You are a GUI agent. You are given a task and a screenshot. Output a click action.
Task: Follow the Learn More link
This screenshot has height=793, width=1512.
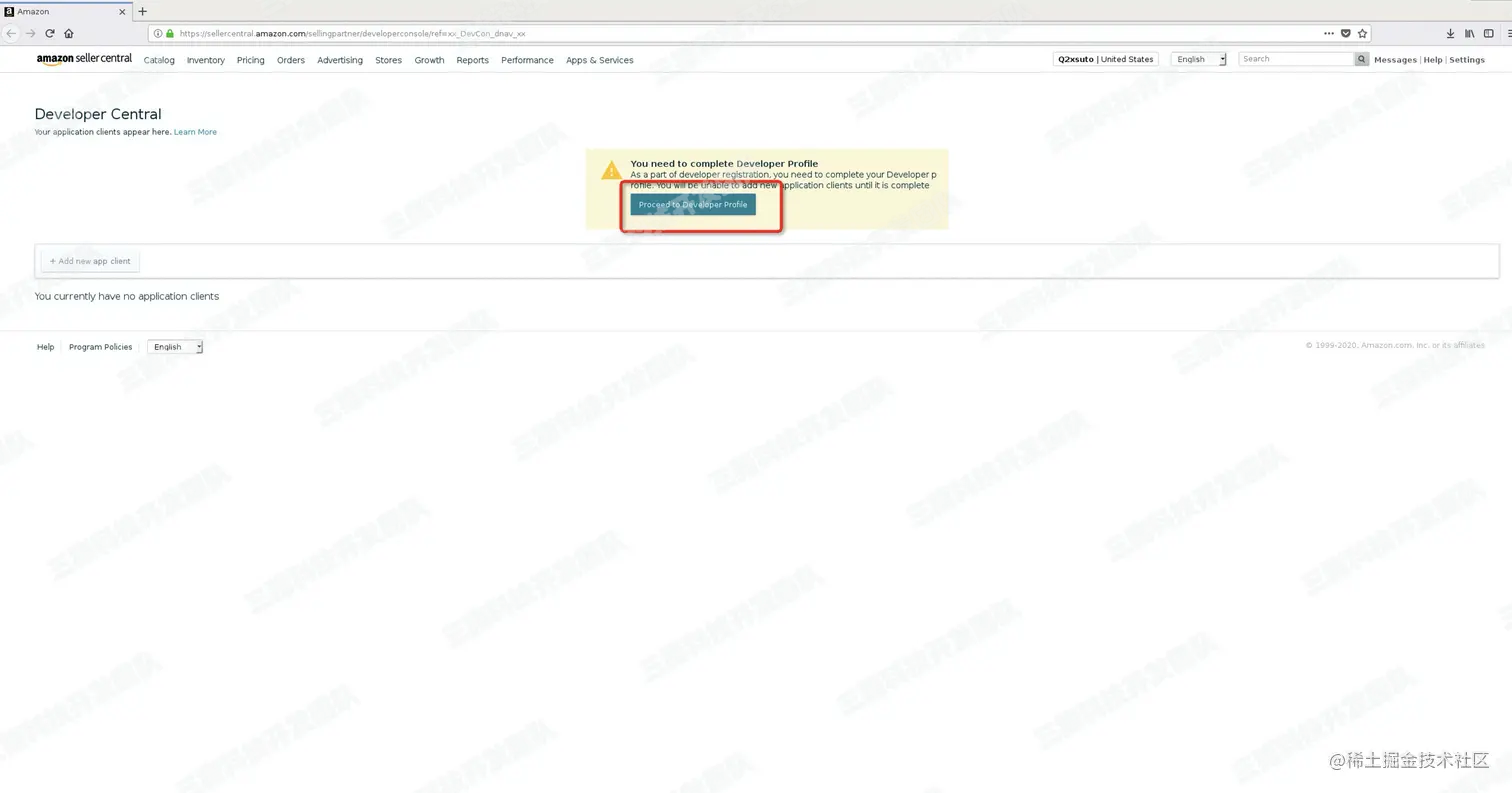pyautogui.click(x=195, y=132)
